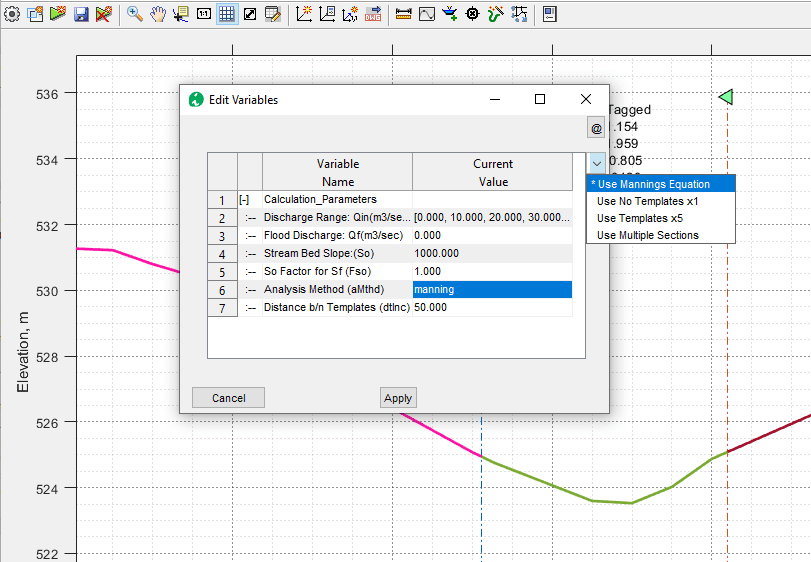Reset view with the 1:1 icon

[204, 14]
